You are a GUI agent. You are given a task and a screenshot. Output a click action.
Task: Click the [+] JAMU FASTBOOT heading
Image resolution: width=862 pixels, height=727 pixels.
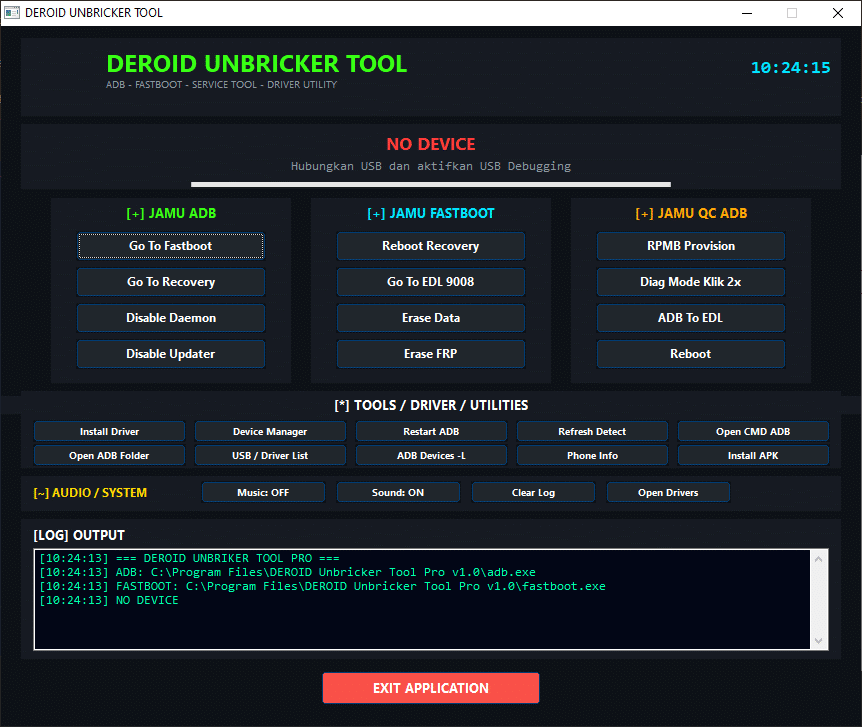[x=430, y=213]
